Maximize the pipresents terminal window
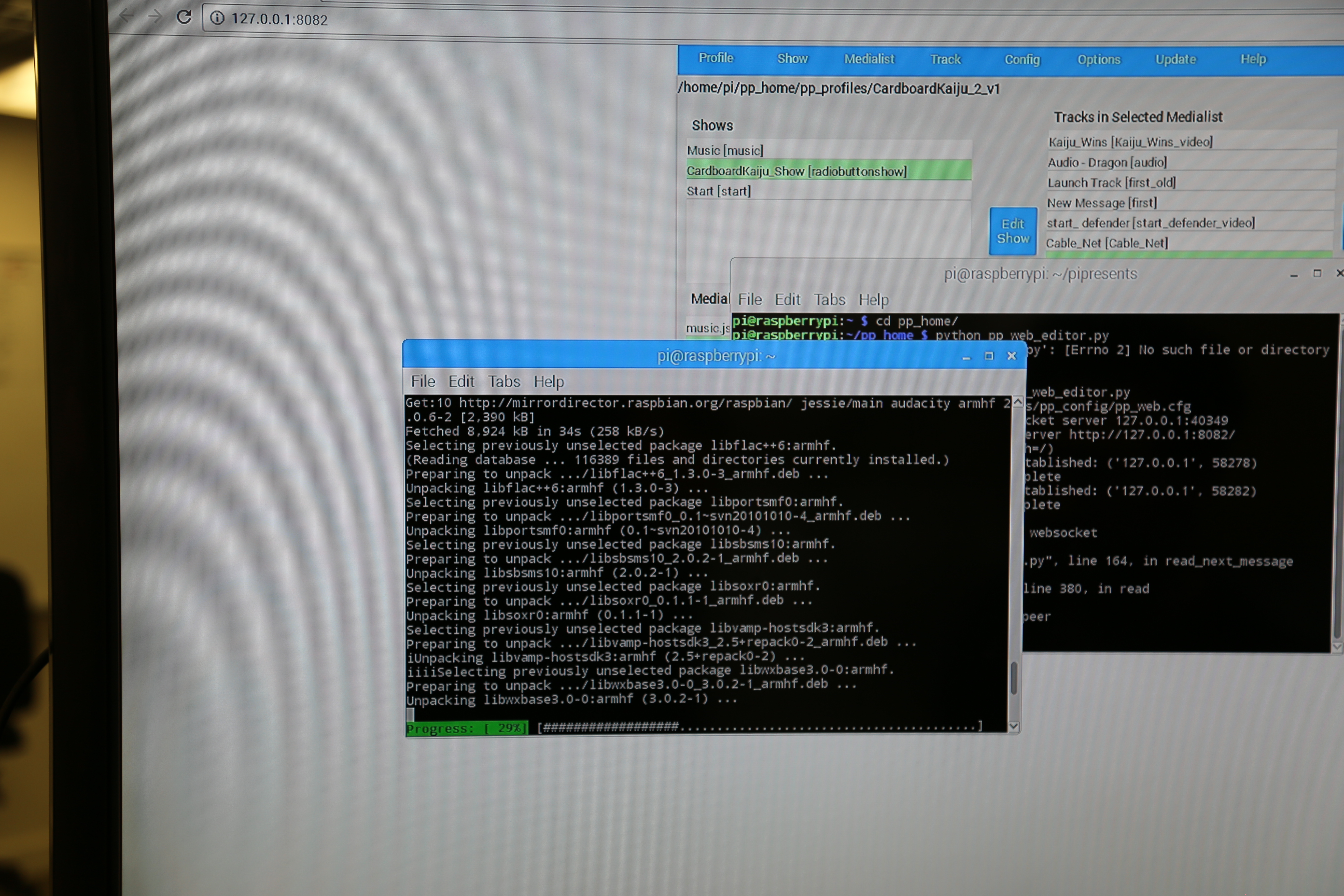The width and height of the screenshot is (1344, 896). [1317, 274]
